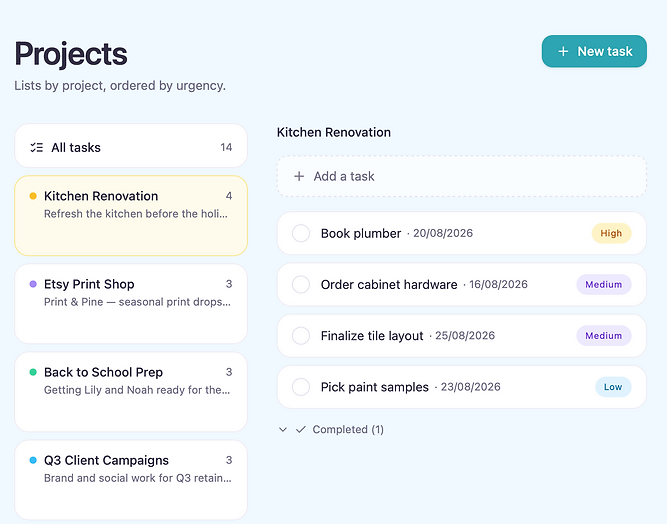Click the All tasks count 14
Image resolution: width=667 pixels, height=524 pixels.
(x=226, y=148)
